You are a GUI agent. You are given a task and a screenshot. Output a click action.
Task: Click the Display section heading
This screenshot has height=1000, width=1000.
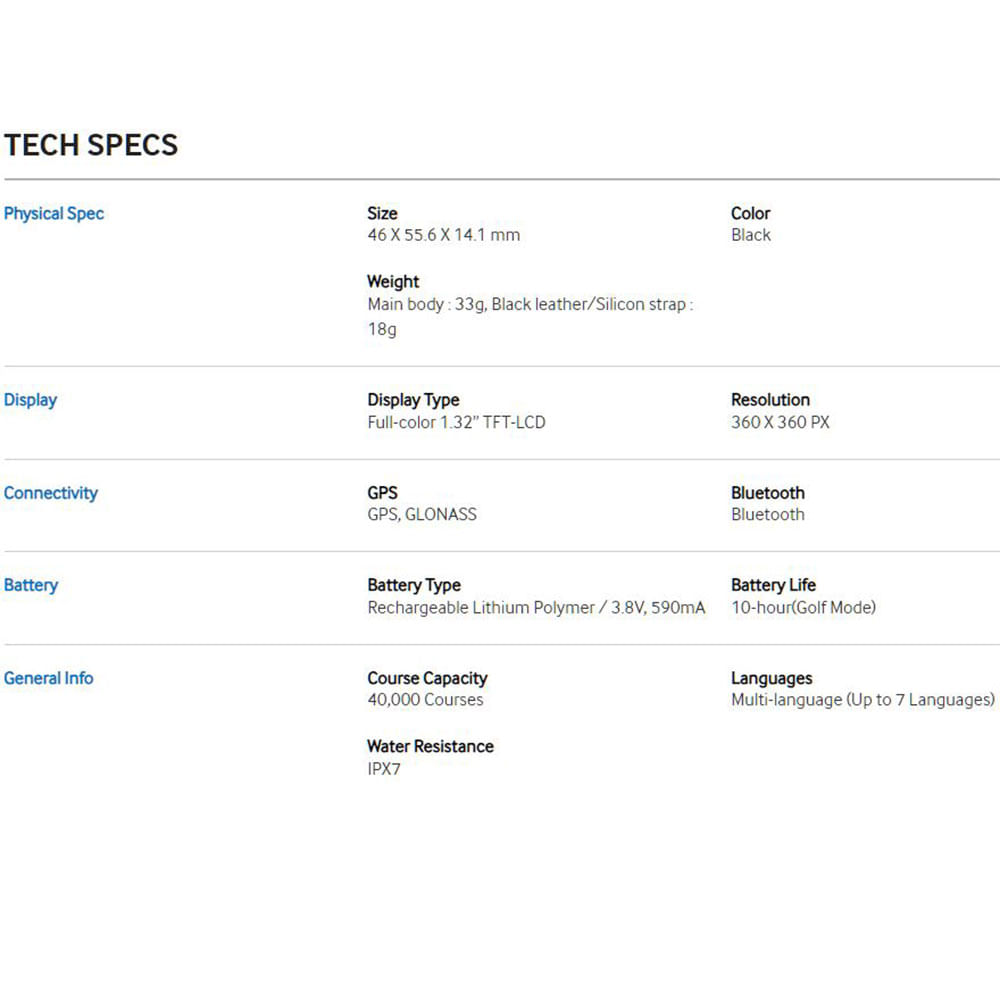point(30,400)
